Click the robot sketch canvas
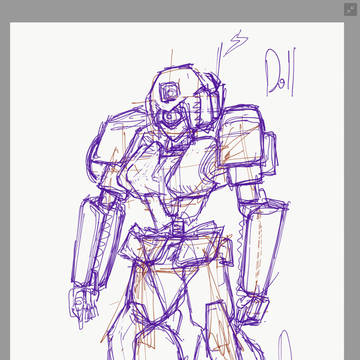 pos(177,191)
